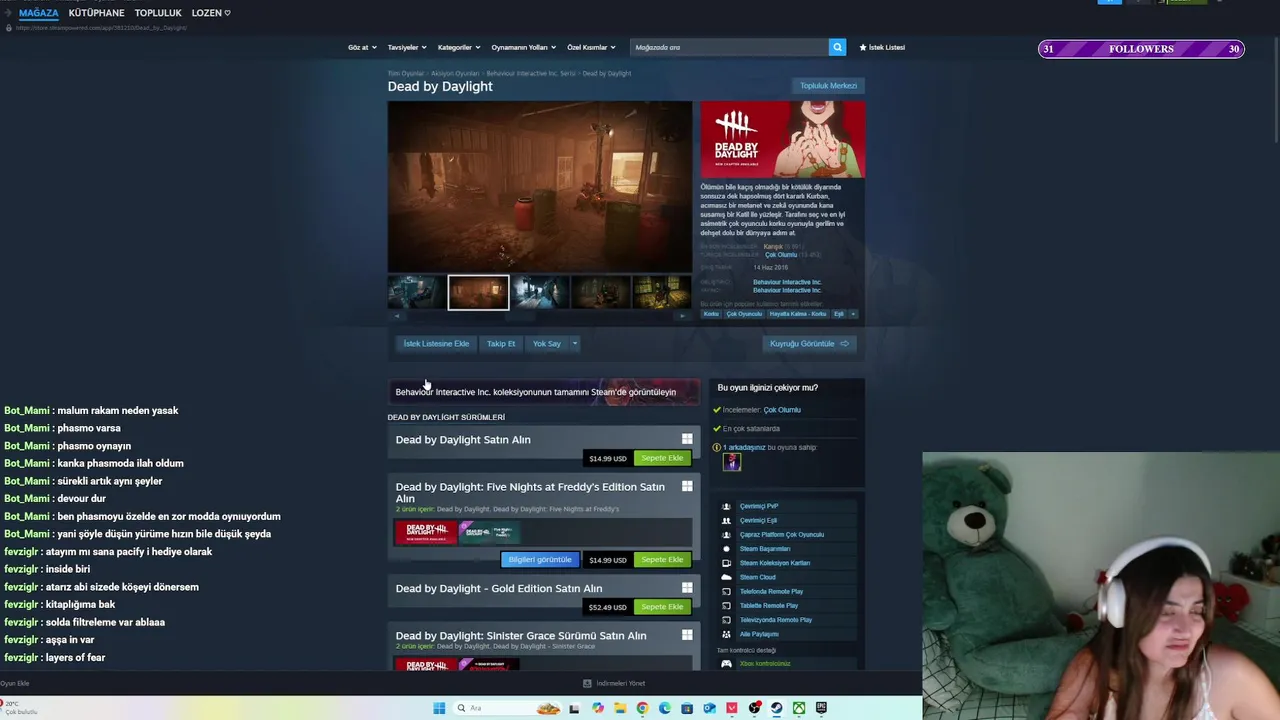Add Dead by Daylight base game to cart
Screen dimensions: 1280x720
662,458
